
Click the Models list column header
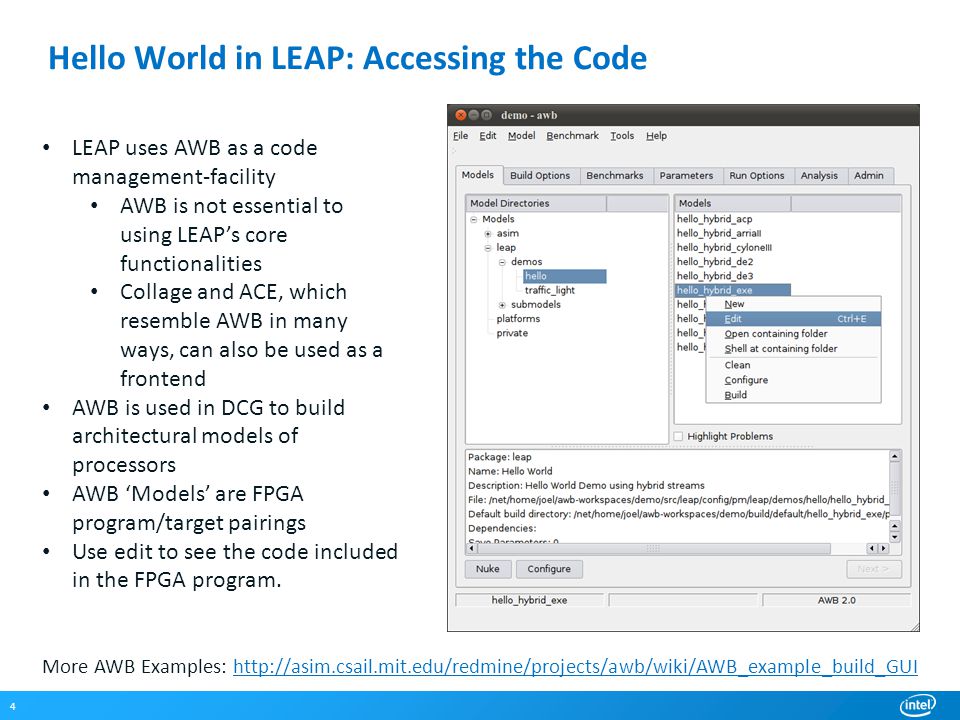pyautogui.click(x=733, y=203)
